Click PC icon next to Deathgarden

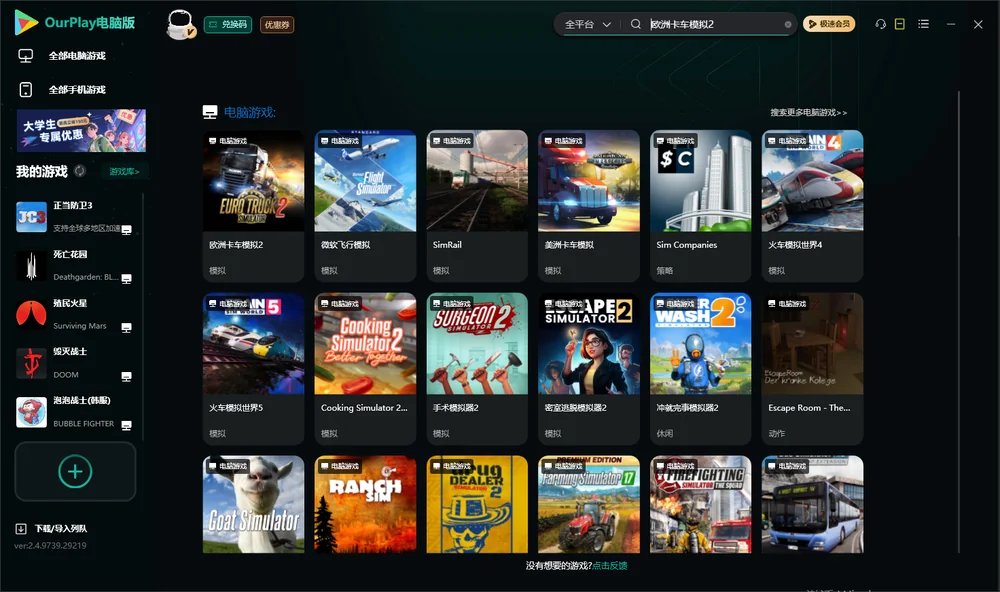click(x=126, y=279)
